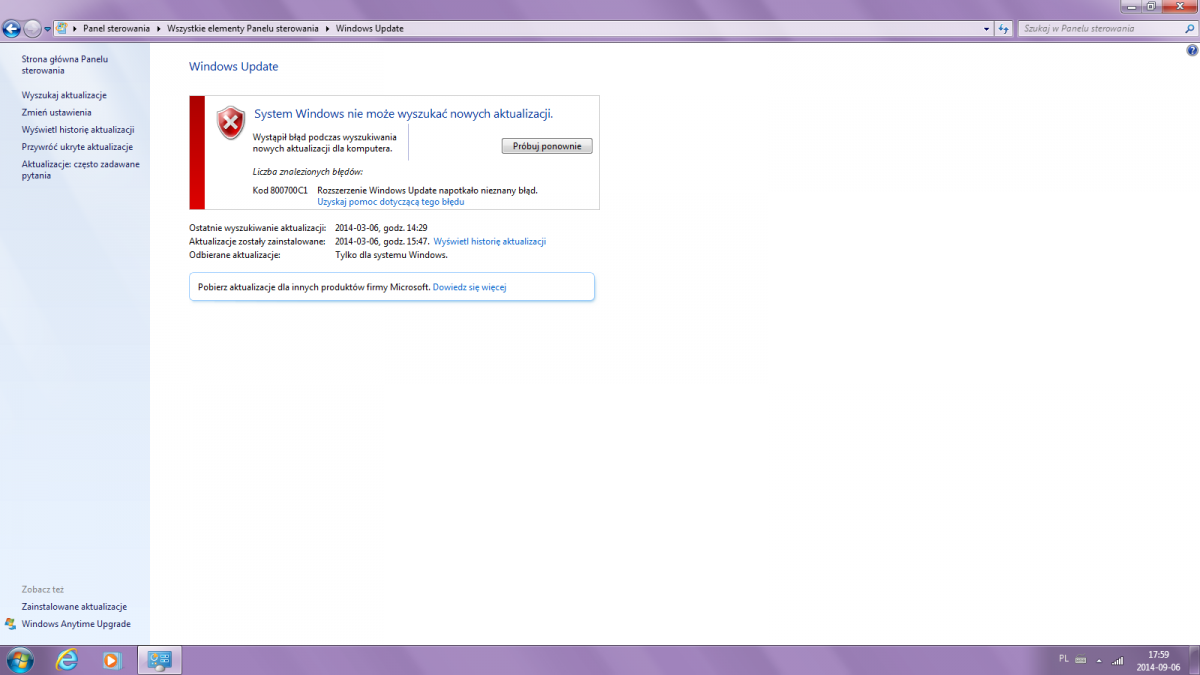
Task: Click Wyszukaj aktualizacje in the sidebar
Action: coord(64,95)
